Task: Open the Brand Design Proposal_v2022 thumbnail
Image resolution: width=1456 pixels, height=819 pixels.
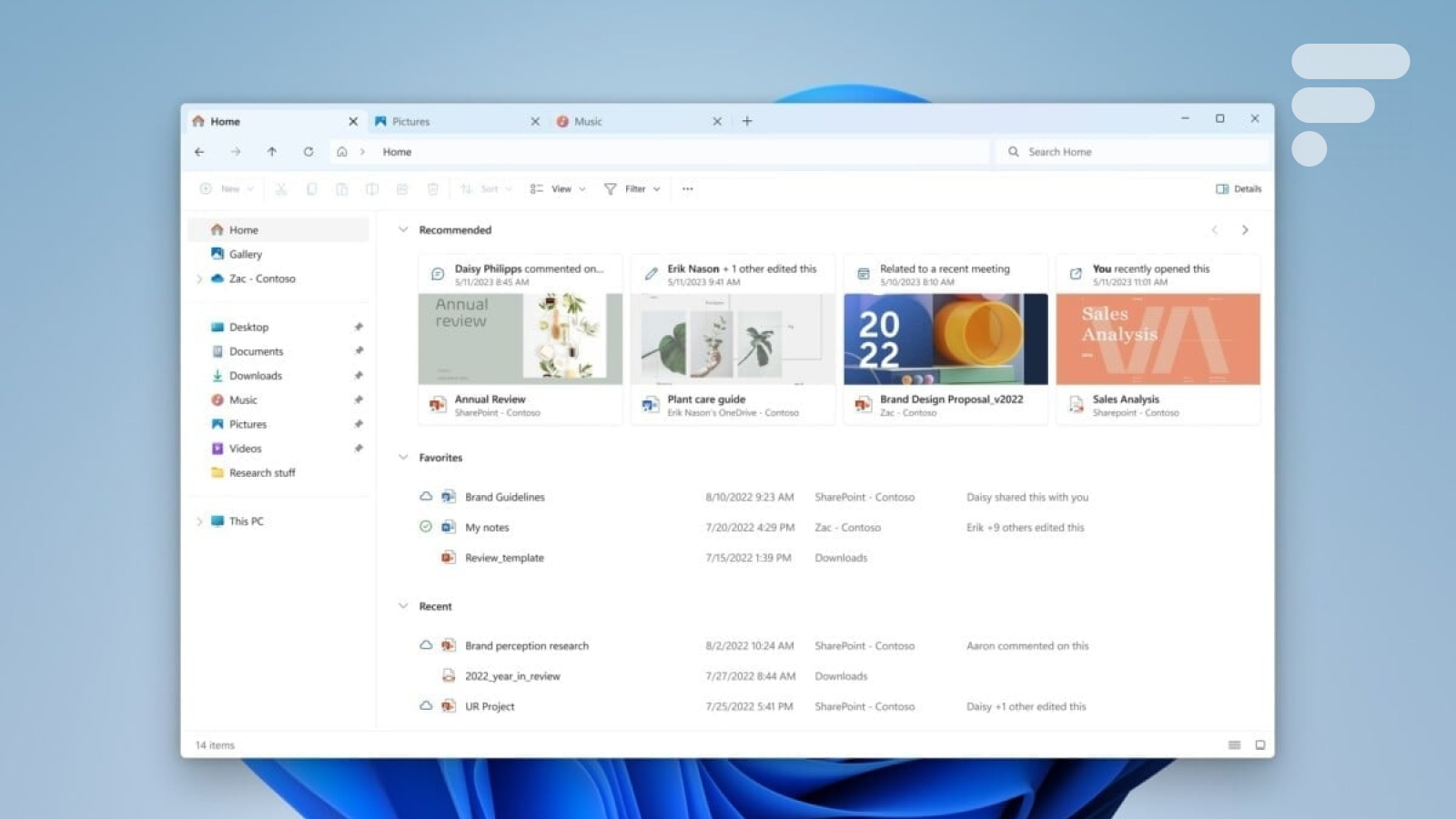Action: (x=945, y=339)
